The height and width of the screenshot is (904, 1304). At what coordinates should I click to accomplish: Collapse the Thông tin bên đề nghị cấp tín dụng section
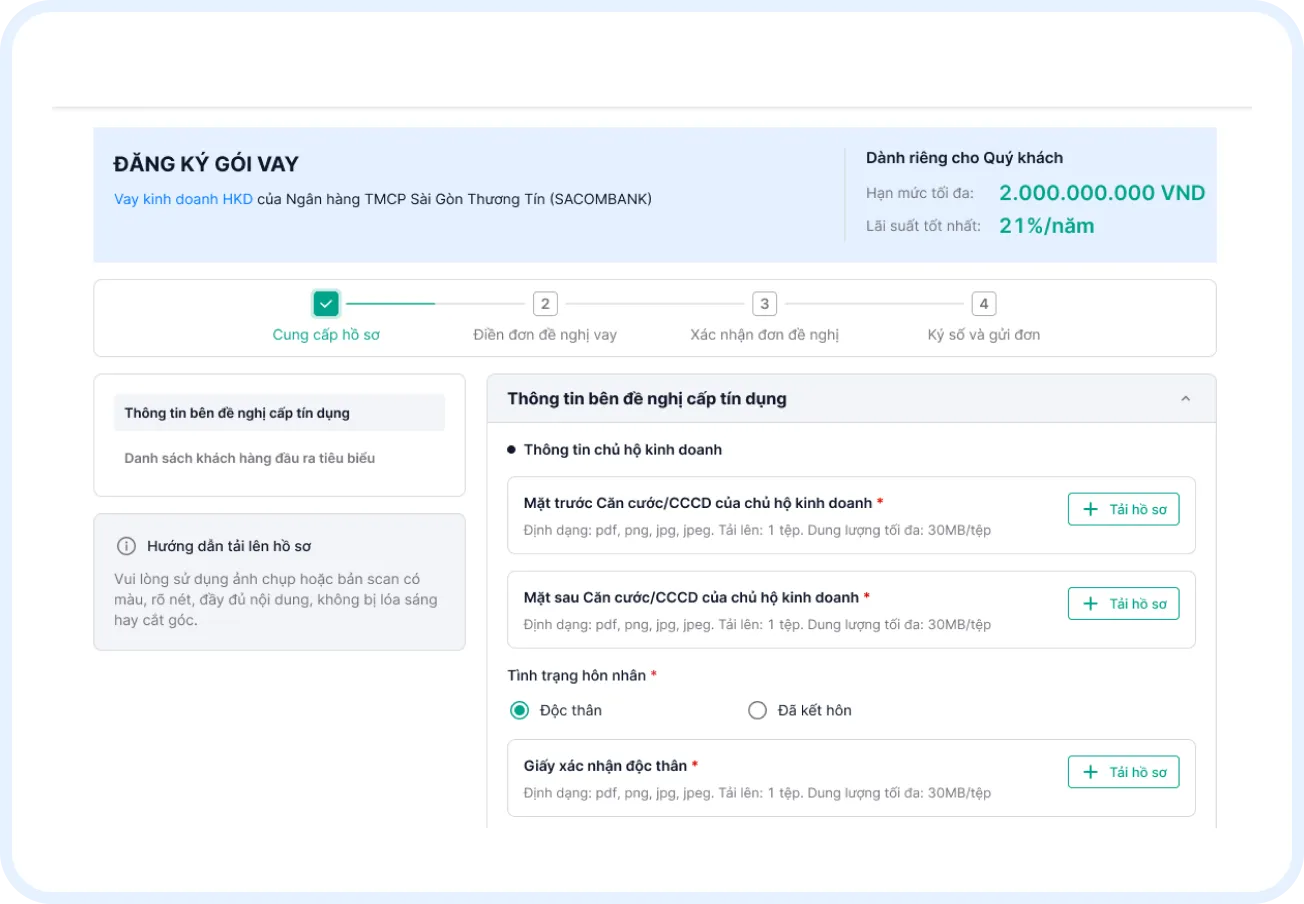tap(1186, 399)
